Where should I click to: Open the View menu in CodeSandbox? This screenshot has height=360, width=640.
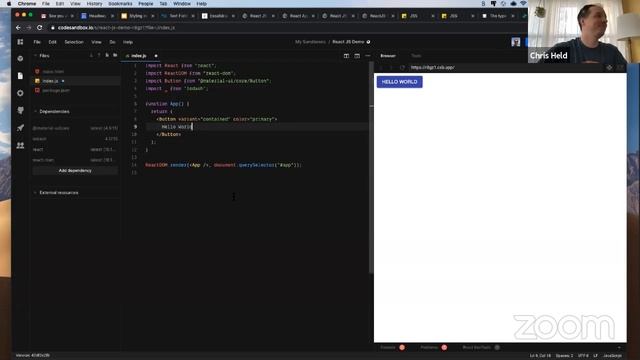[96, 42]
